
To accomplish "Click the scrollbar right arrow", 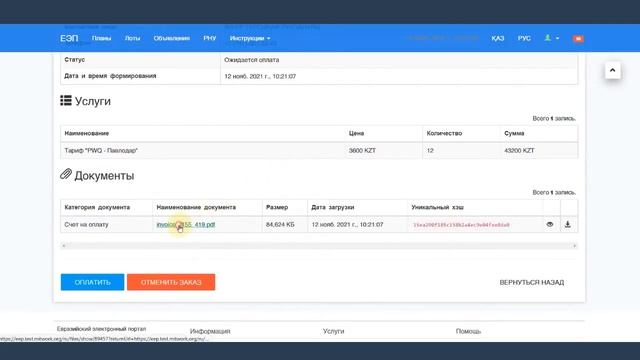I will tap(575, 246).
